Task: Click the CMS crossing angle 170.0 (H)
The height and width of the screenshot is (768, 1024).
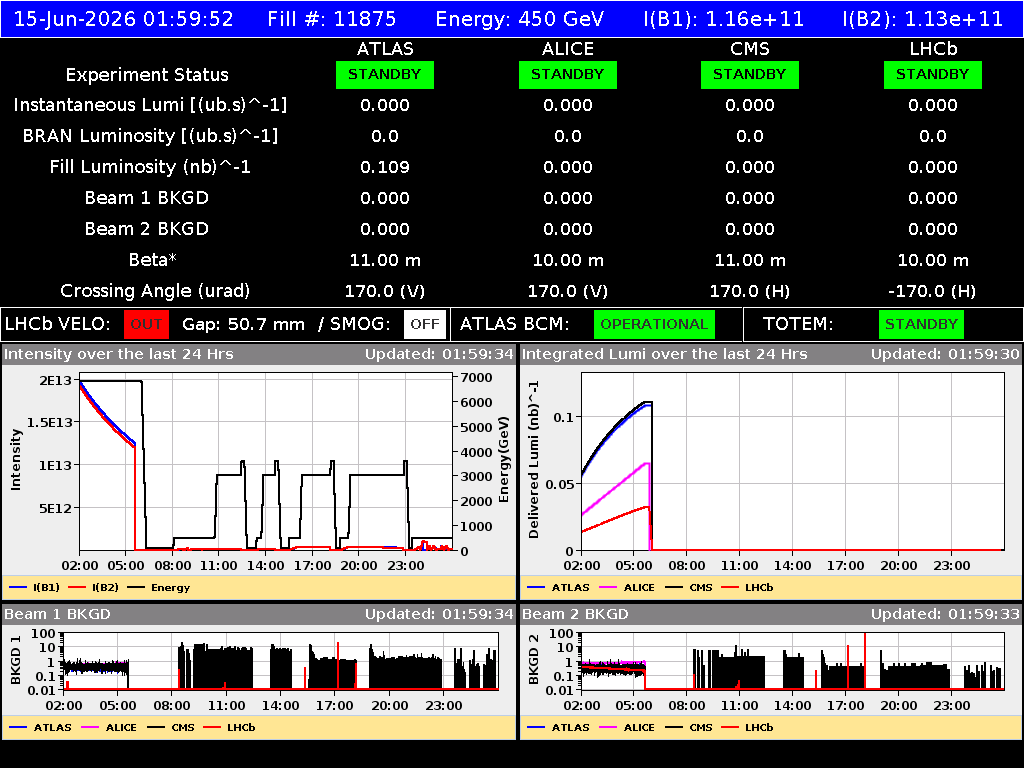Action: click(x=750, y=291)
